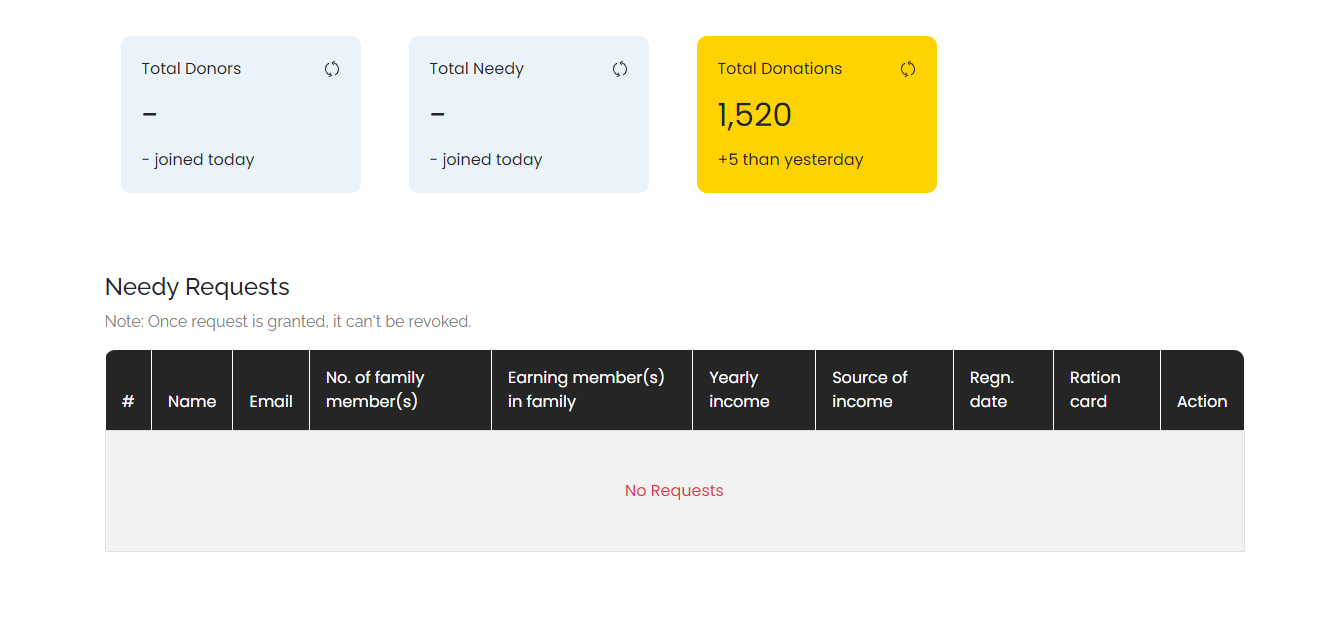Click the Email column header
This screenshot has width=1339, height=620.
point(271,401)
